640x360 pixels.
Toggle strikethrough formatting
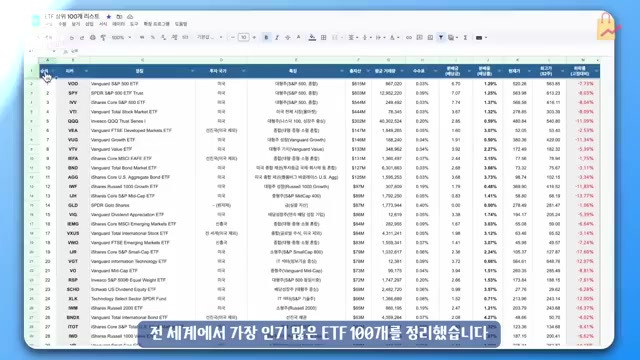click(288, 38)
